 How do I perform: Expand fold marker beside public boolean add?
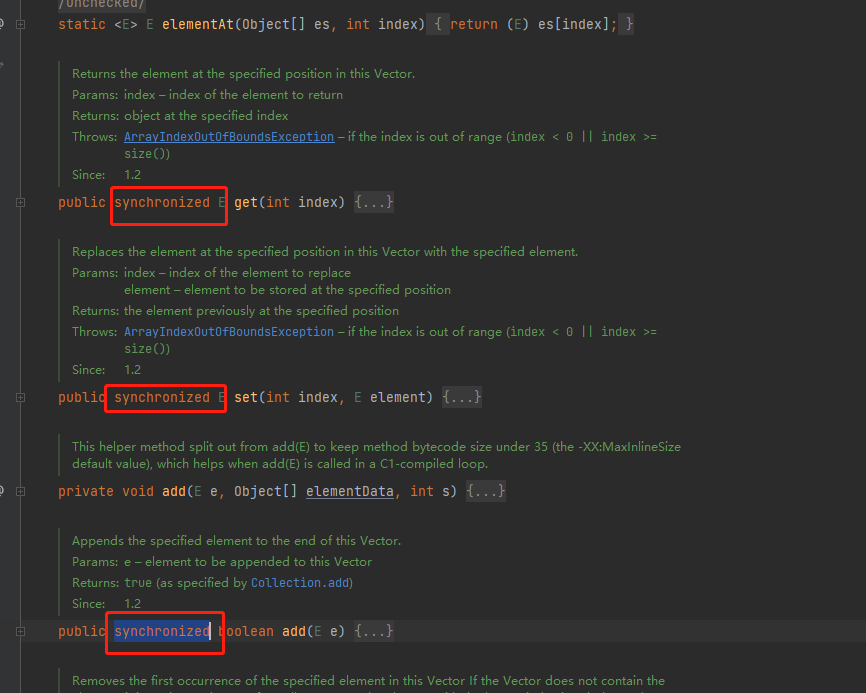coord(20,632)
